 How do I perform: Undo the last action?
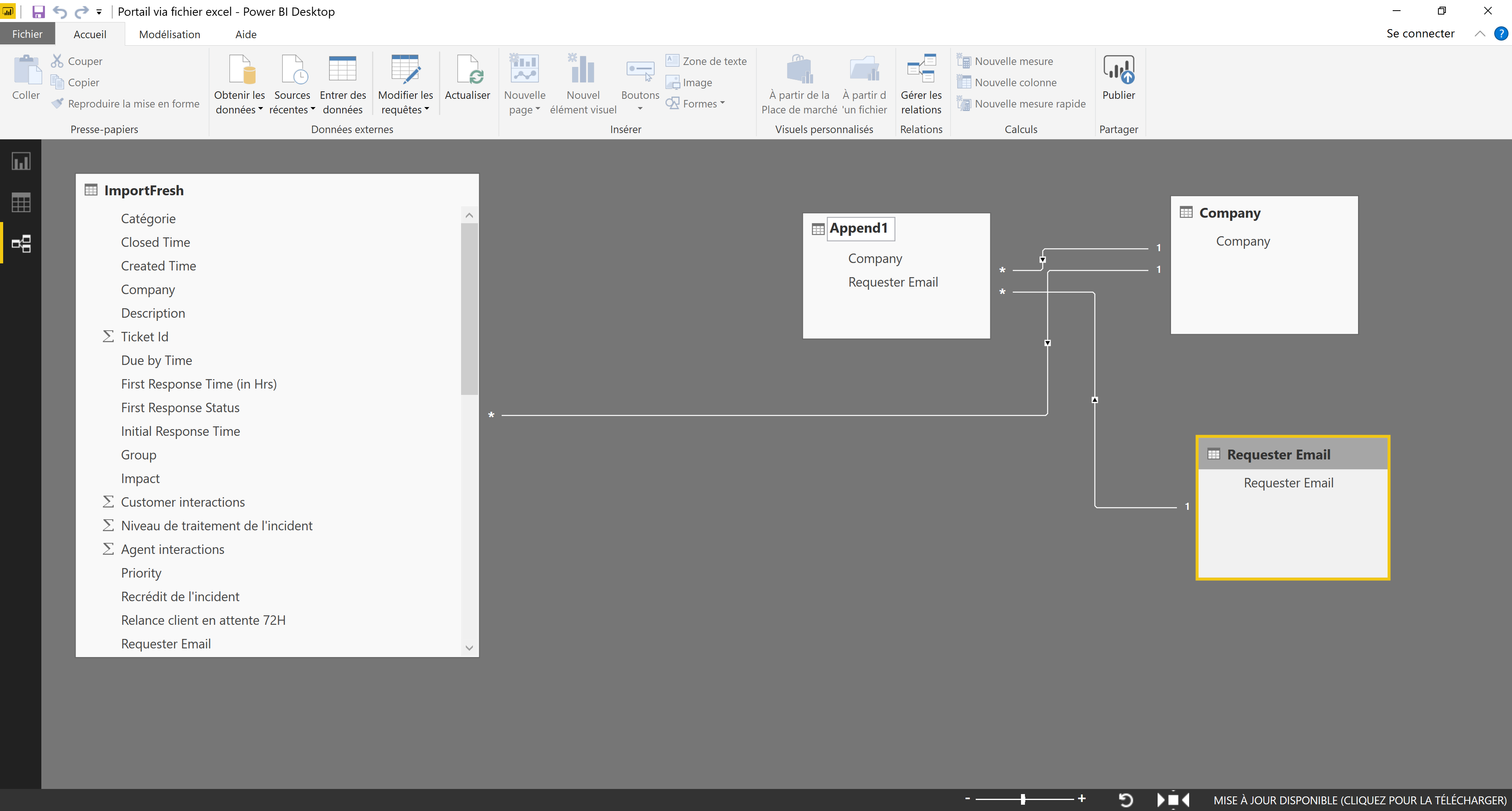[60, 11]
